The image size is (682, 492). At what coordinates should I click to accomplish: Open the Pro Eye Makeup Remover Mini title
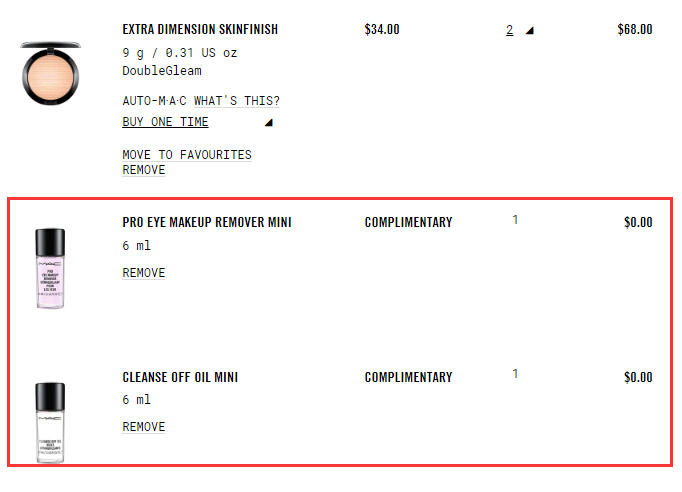(207, 222)
